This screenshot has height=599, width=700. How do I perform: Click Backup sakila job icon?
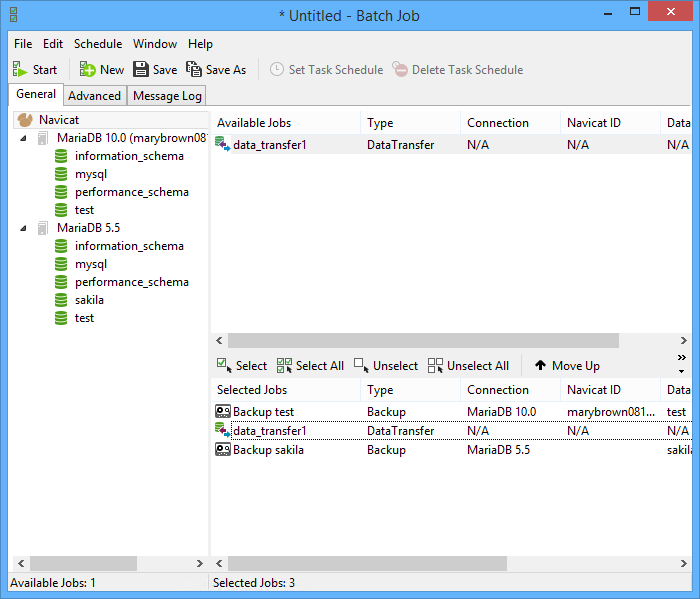coord(223,449)
